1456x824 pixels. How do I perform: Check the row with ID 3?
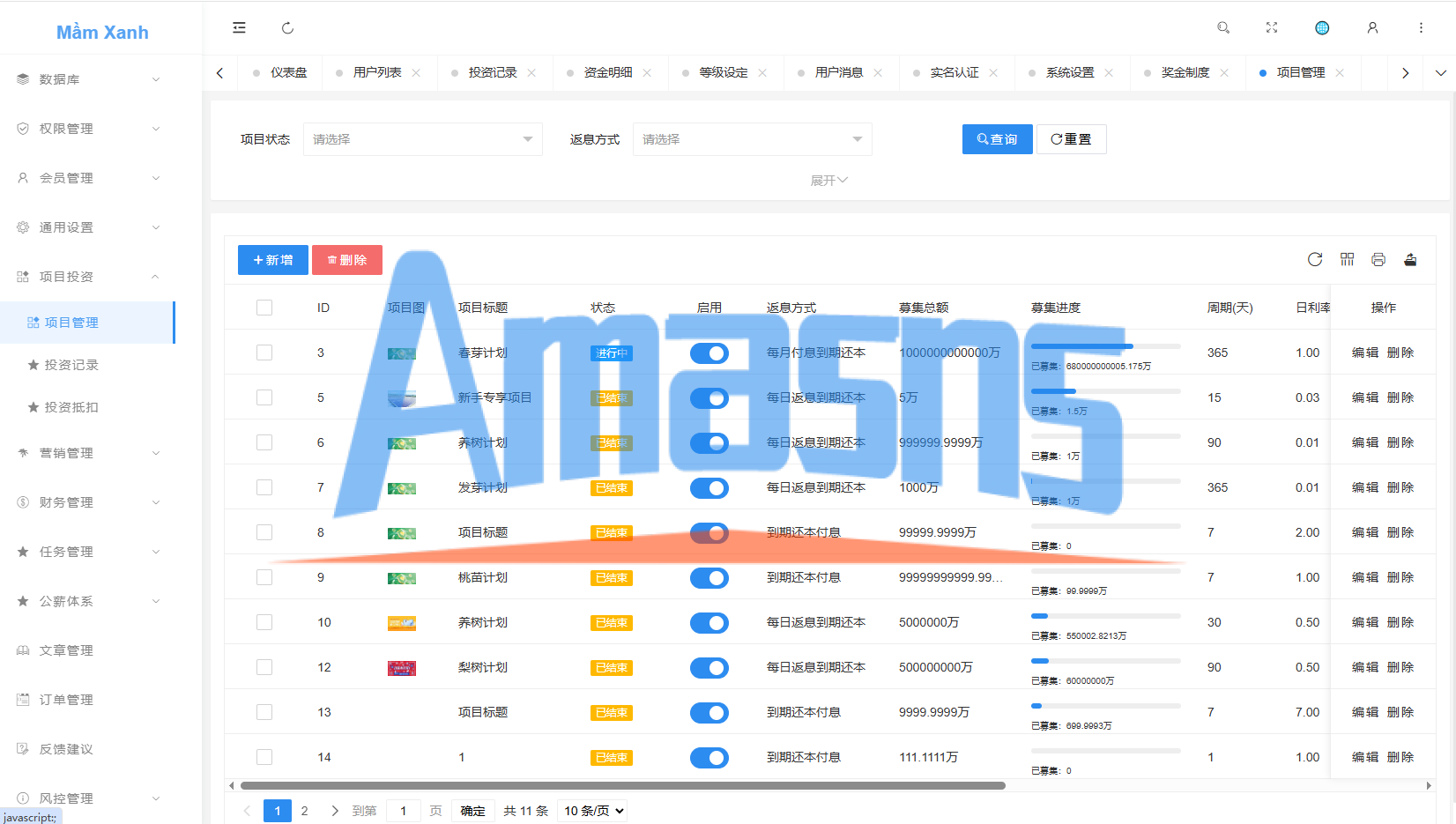click(x=264, y=353)
